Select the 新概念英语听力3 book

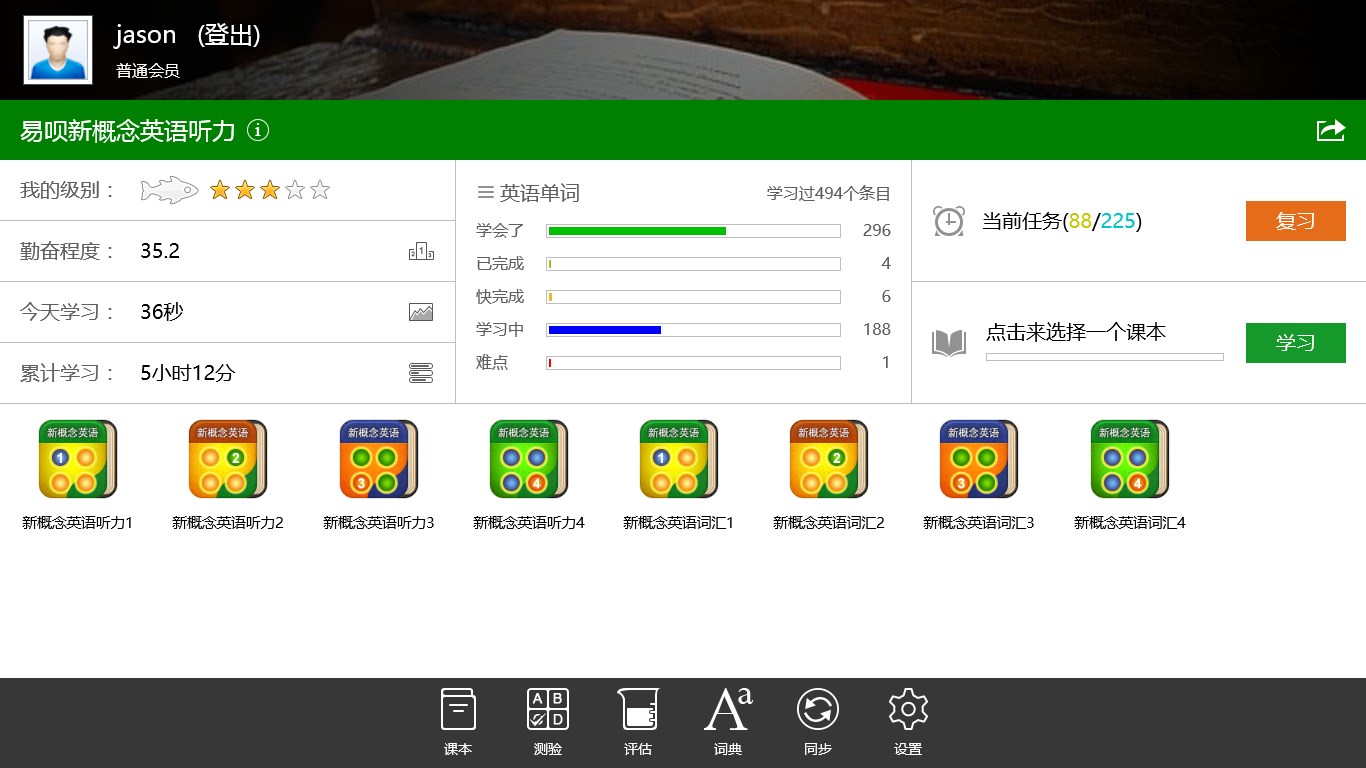pyautogui.click(x=379, y=460)
